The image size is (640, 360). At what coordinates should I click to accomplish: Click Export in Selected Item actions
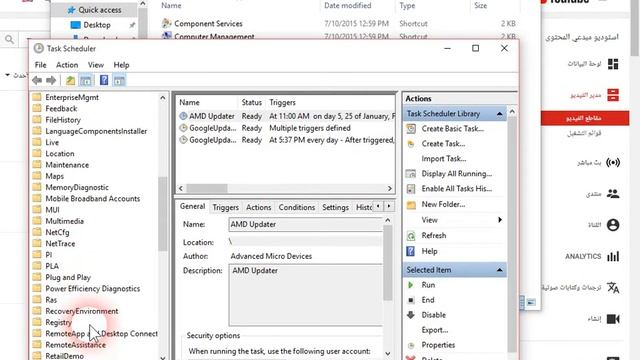(435, 330)
